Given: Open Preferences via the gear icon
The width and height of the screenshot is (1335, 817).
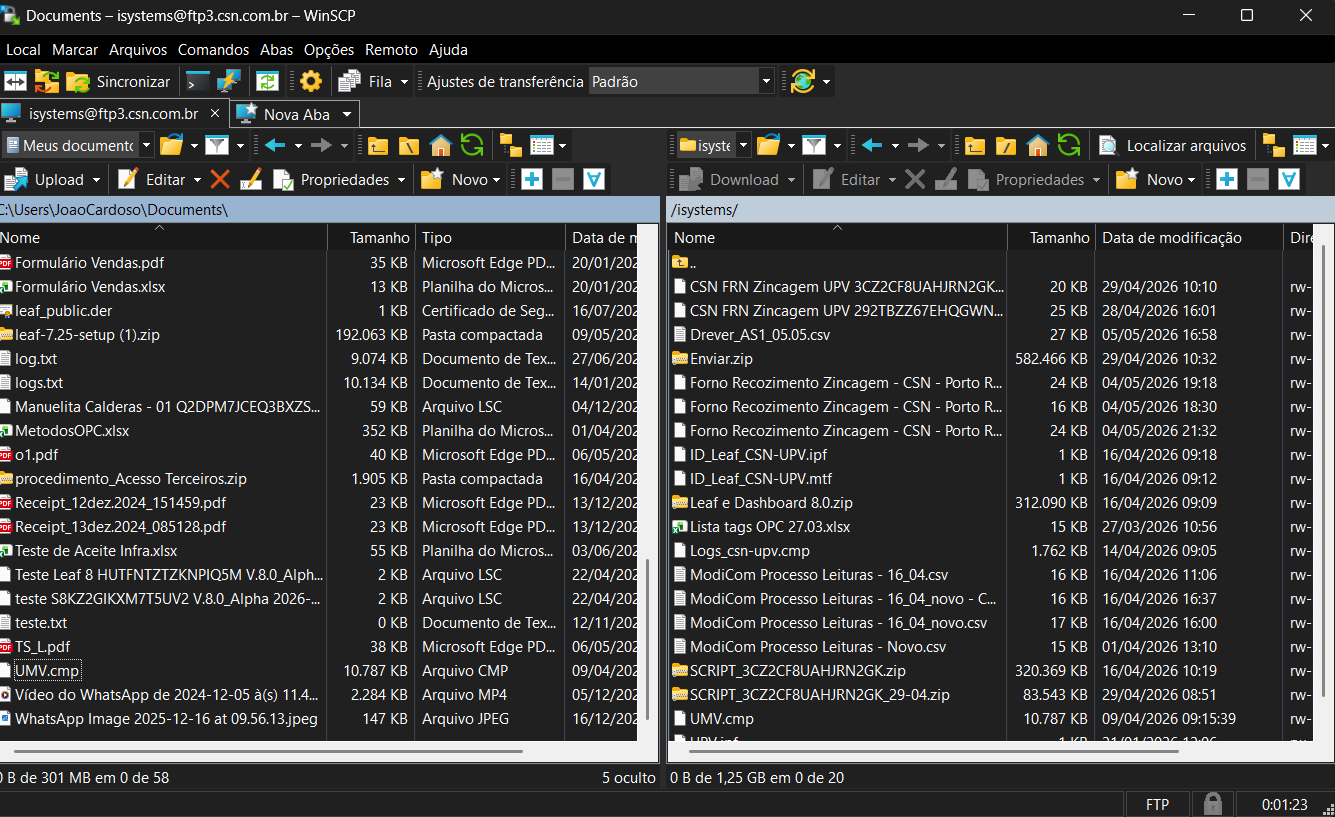Looking at the screenshot, I should 311,81.
